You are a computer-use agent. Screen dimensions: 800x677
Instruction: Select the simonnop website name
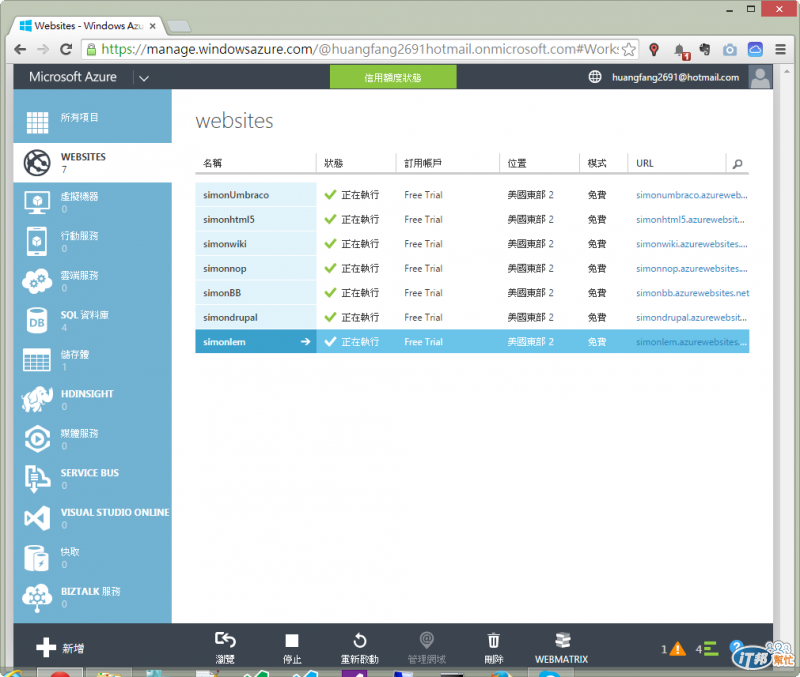[x=224, y=268]
